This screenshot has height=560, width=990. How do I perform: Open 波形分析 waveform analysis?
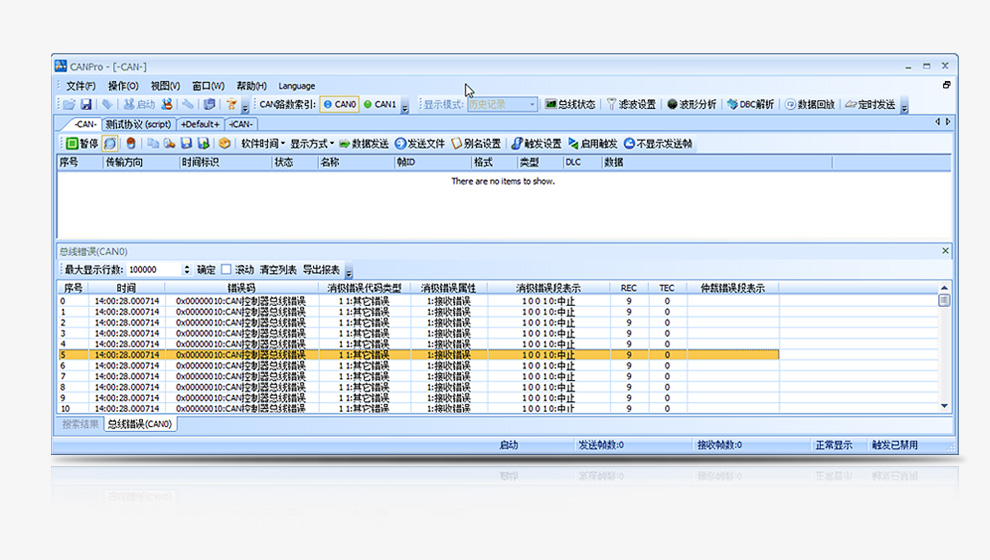coord(692,104)
